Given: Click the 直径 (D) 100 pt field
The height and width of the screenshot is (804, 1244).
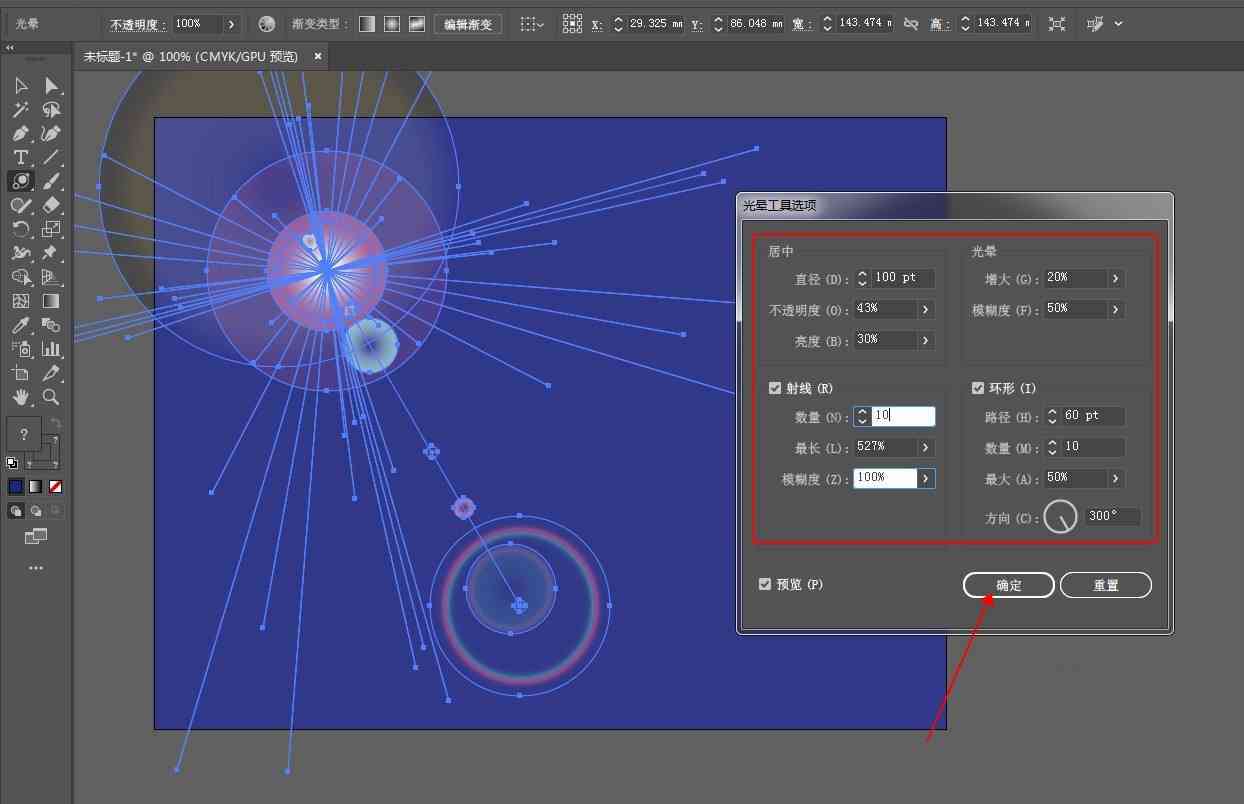Looking at the screenshot, I should [903, 279].
